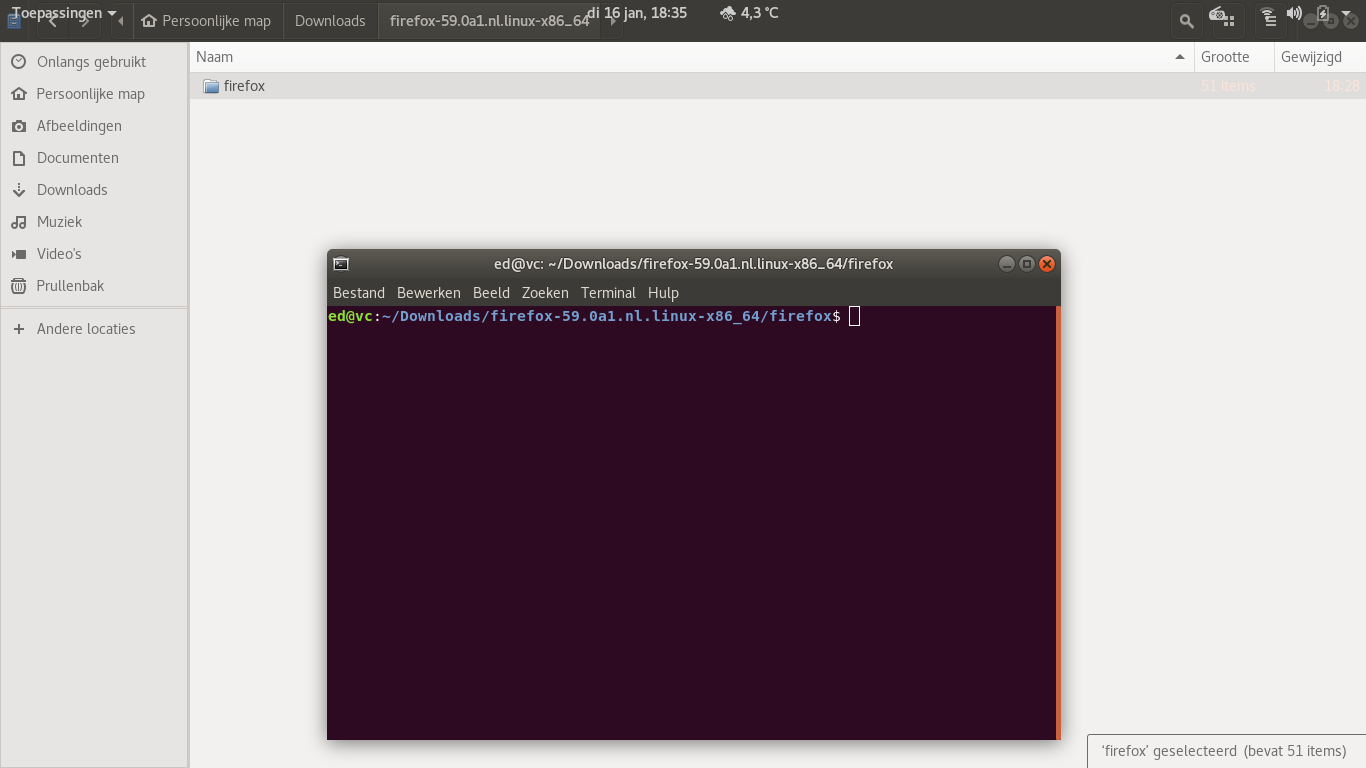Open Prullenbak in the sidebar
Screen dimensions: 1366x768
[94, 286]
